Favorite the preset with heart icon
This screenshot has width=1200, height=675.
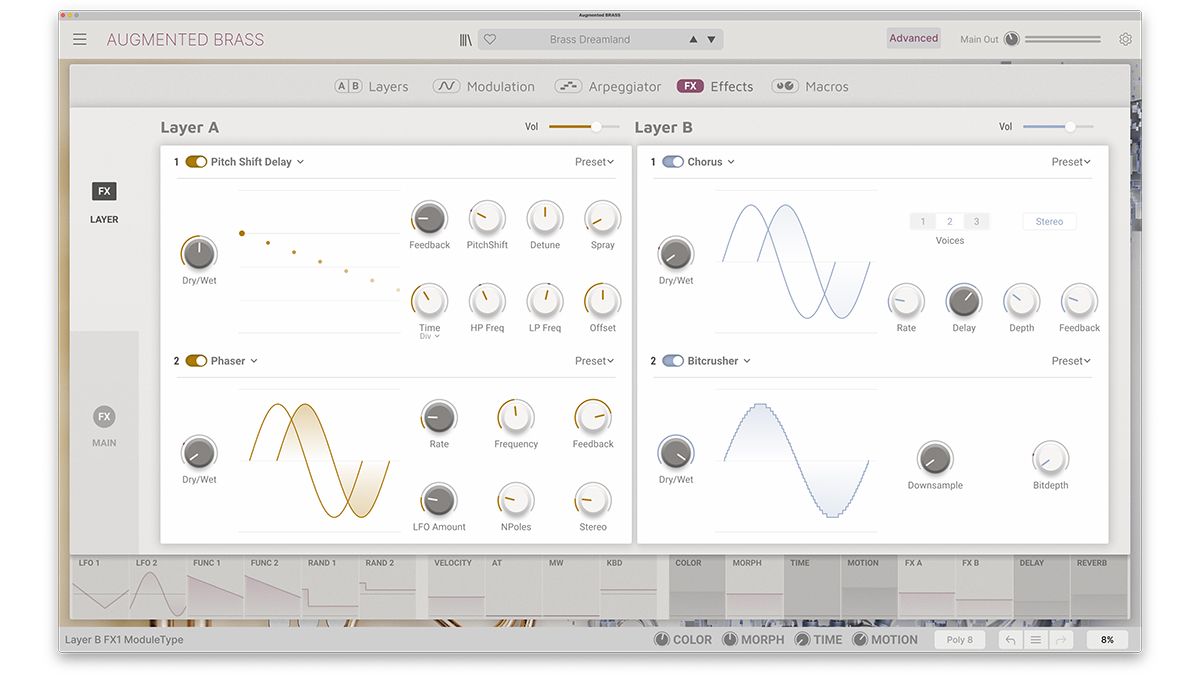[490, 40]
